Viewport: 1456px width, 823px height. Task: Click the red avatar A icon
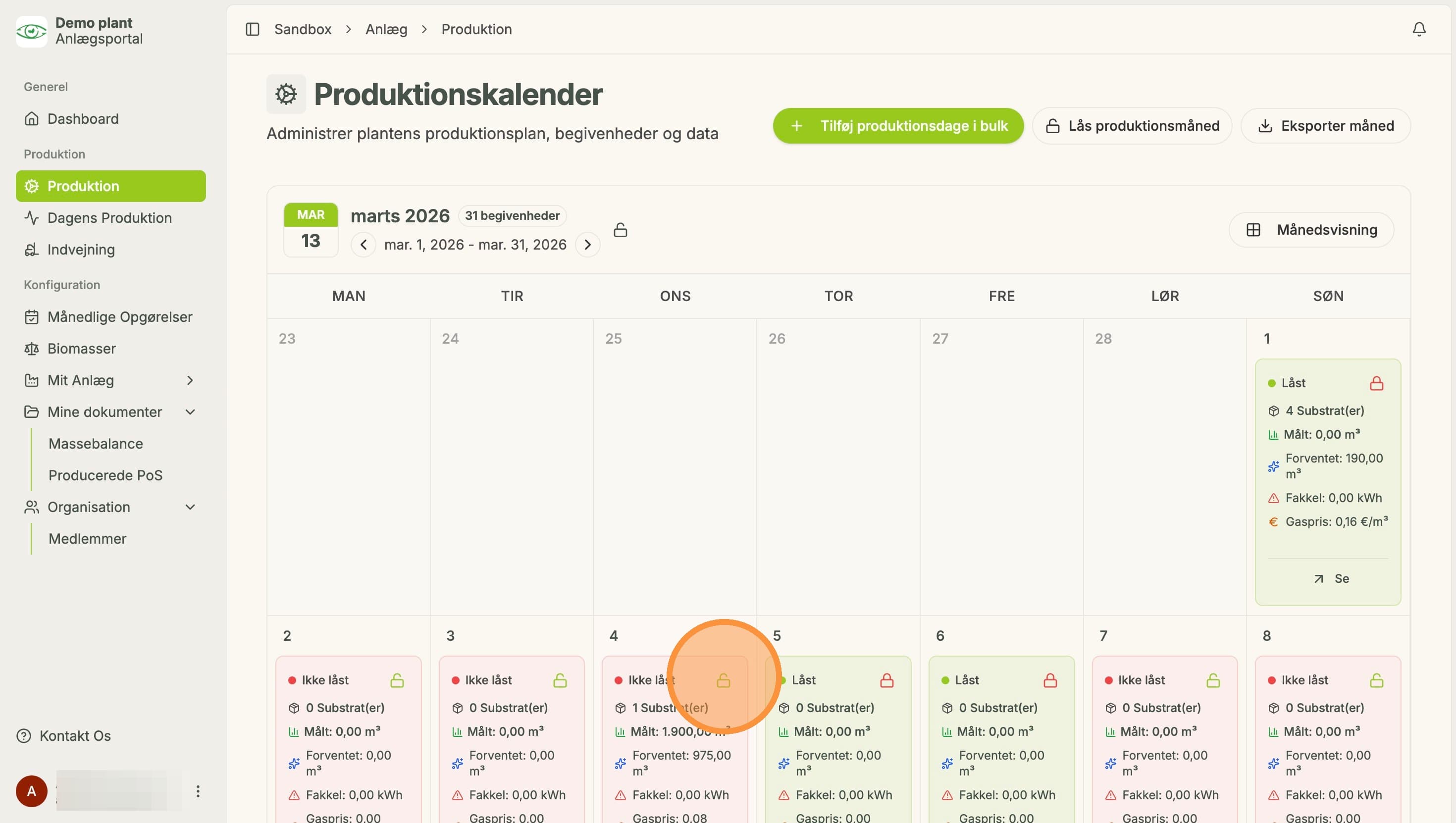coord(32,791)
